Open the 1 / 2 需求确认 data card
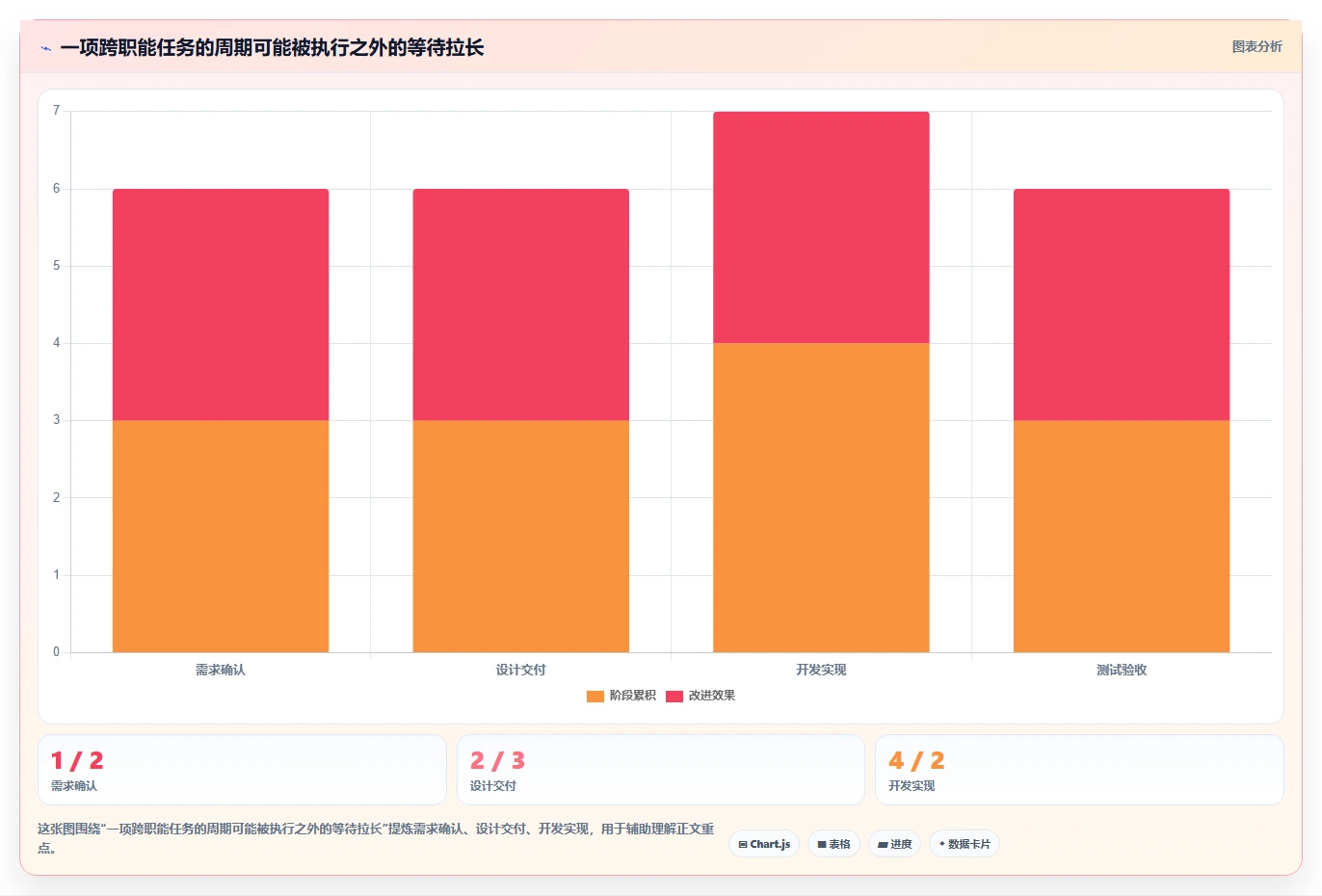 pyautogui.click(x=242, y=770)
